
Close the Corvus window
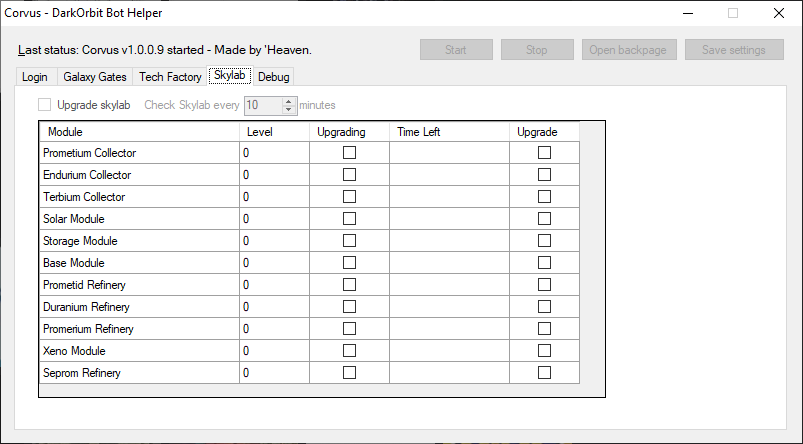click(779, 13)
